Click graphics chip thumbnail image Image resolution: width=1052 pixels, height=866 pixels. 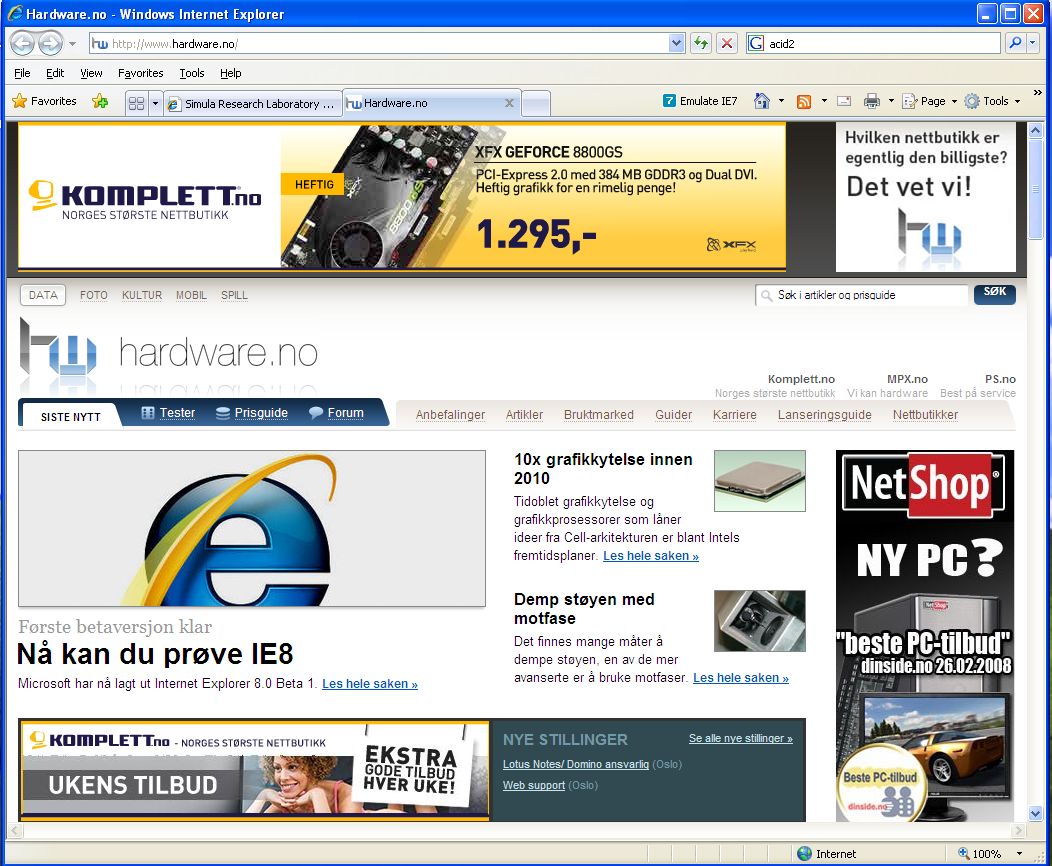click(x=759, y=481)
